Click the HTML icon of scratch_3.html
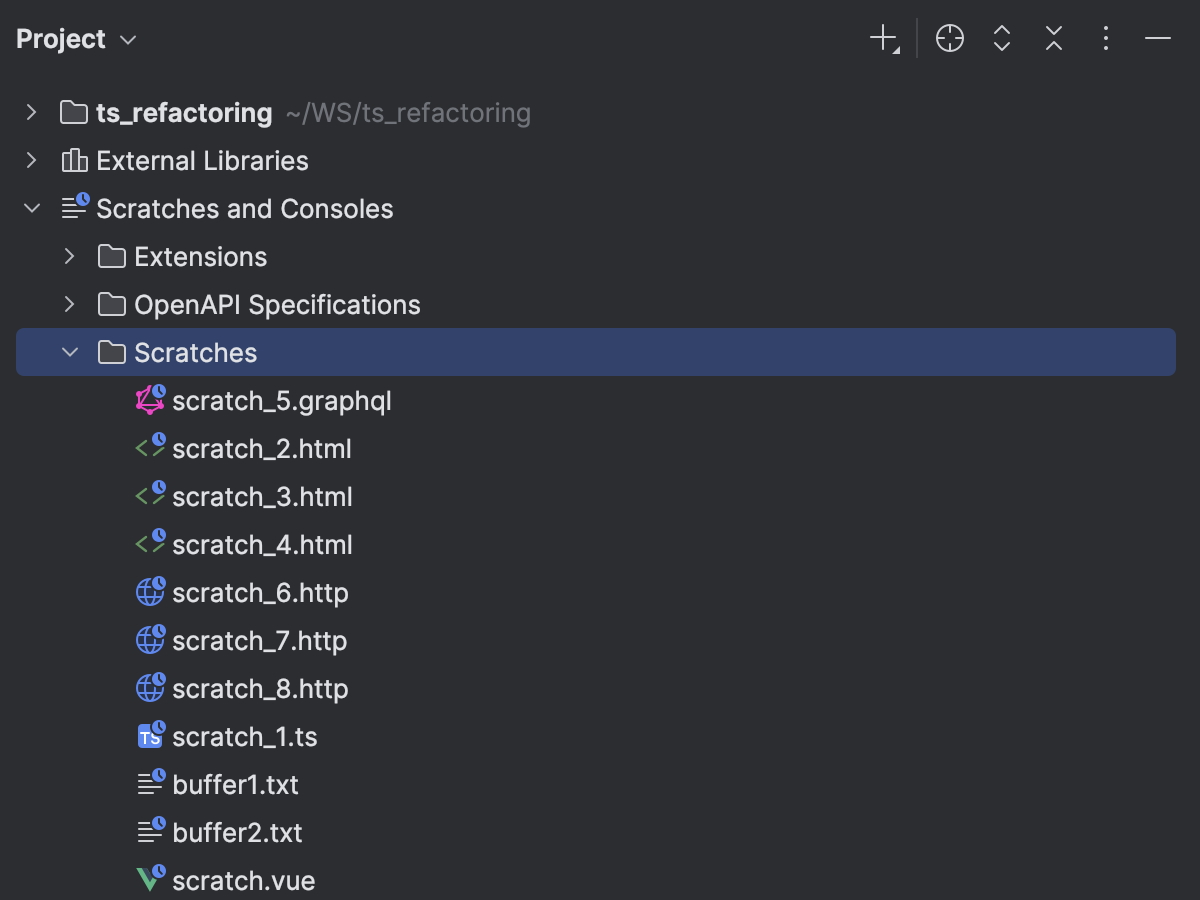1200x900 pixels. tap(150, 496)
